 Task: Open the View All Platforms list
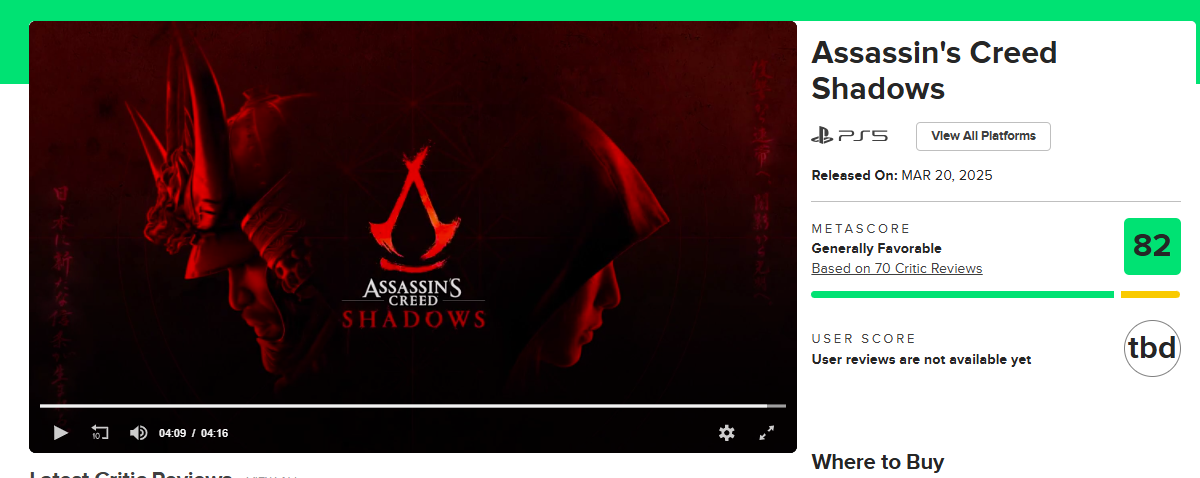coord(983,136)
